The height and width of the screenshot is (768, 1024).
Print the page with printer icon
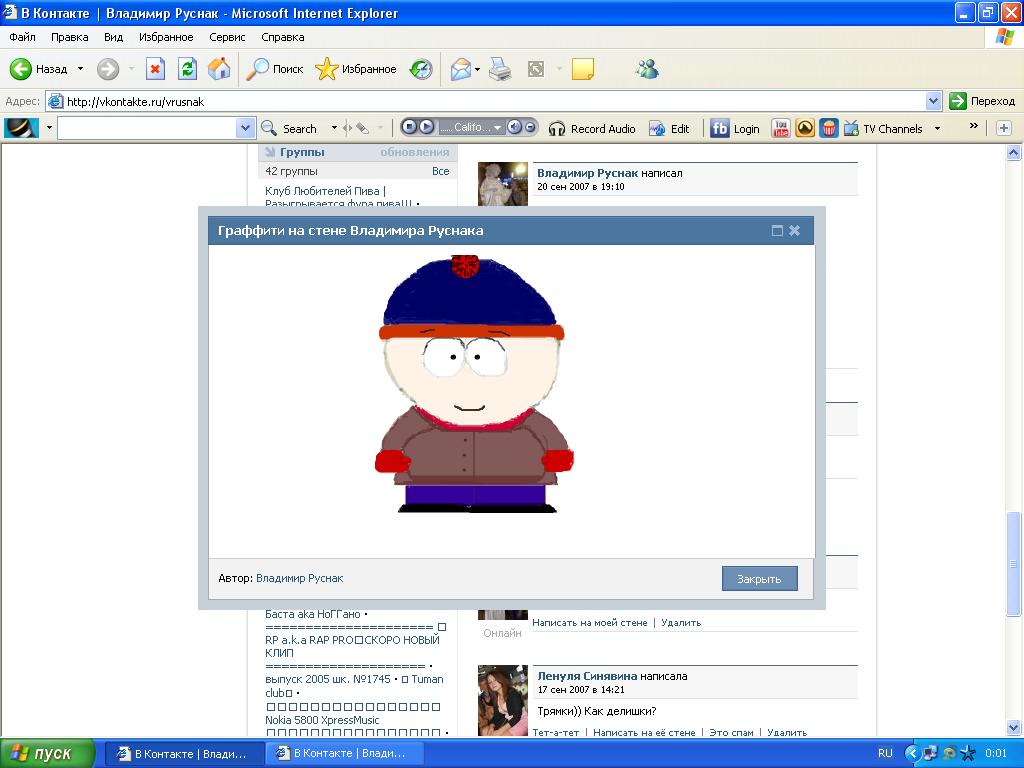(500, 69)
